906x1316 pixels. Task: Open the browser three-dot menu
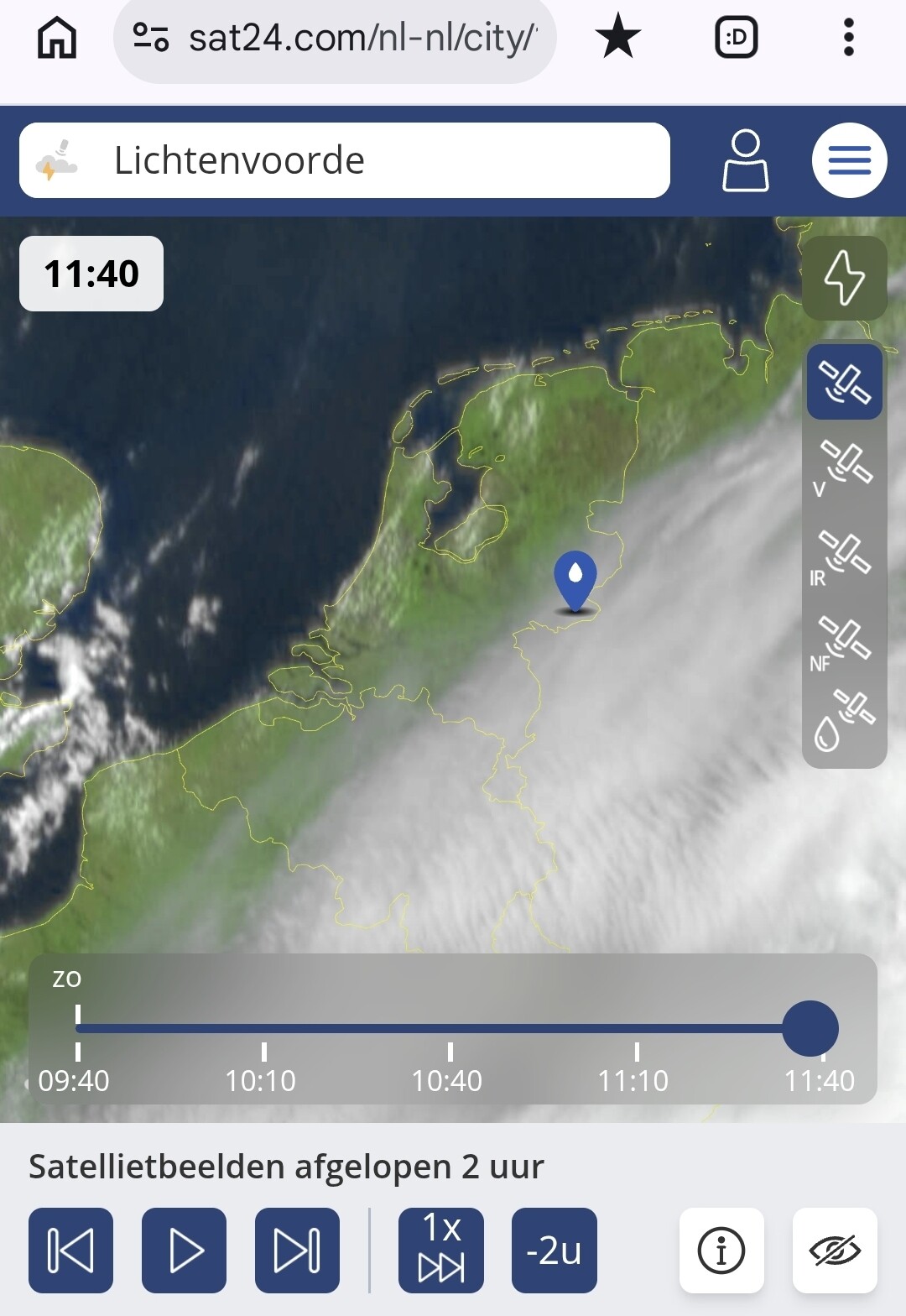coord(849,38)
